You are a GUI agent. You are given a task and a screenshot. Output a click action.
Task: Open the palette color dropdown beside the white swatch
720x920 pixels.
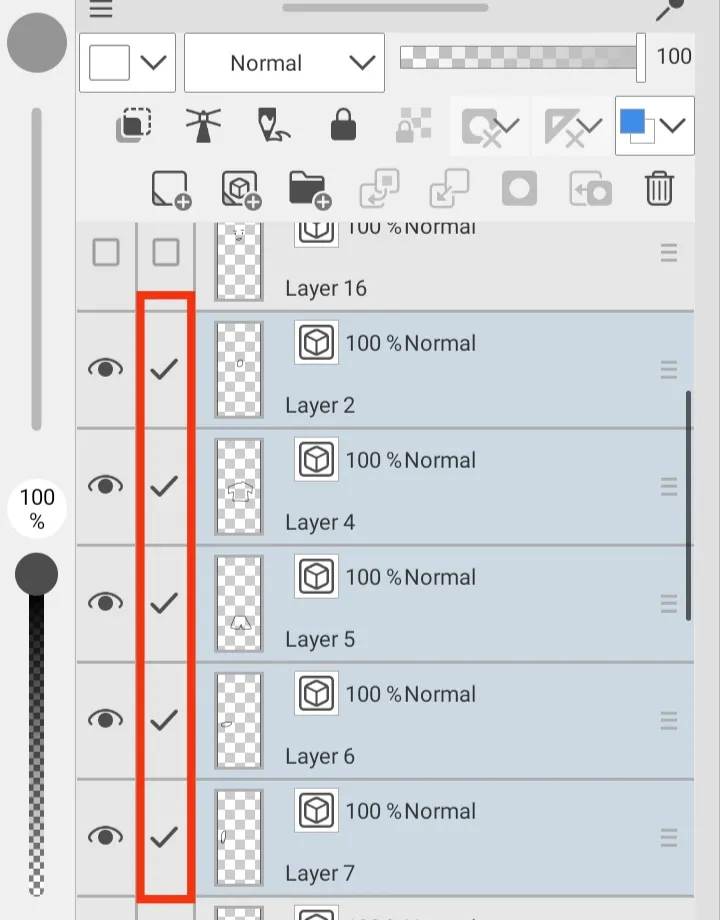(127, 63)
